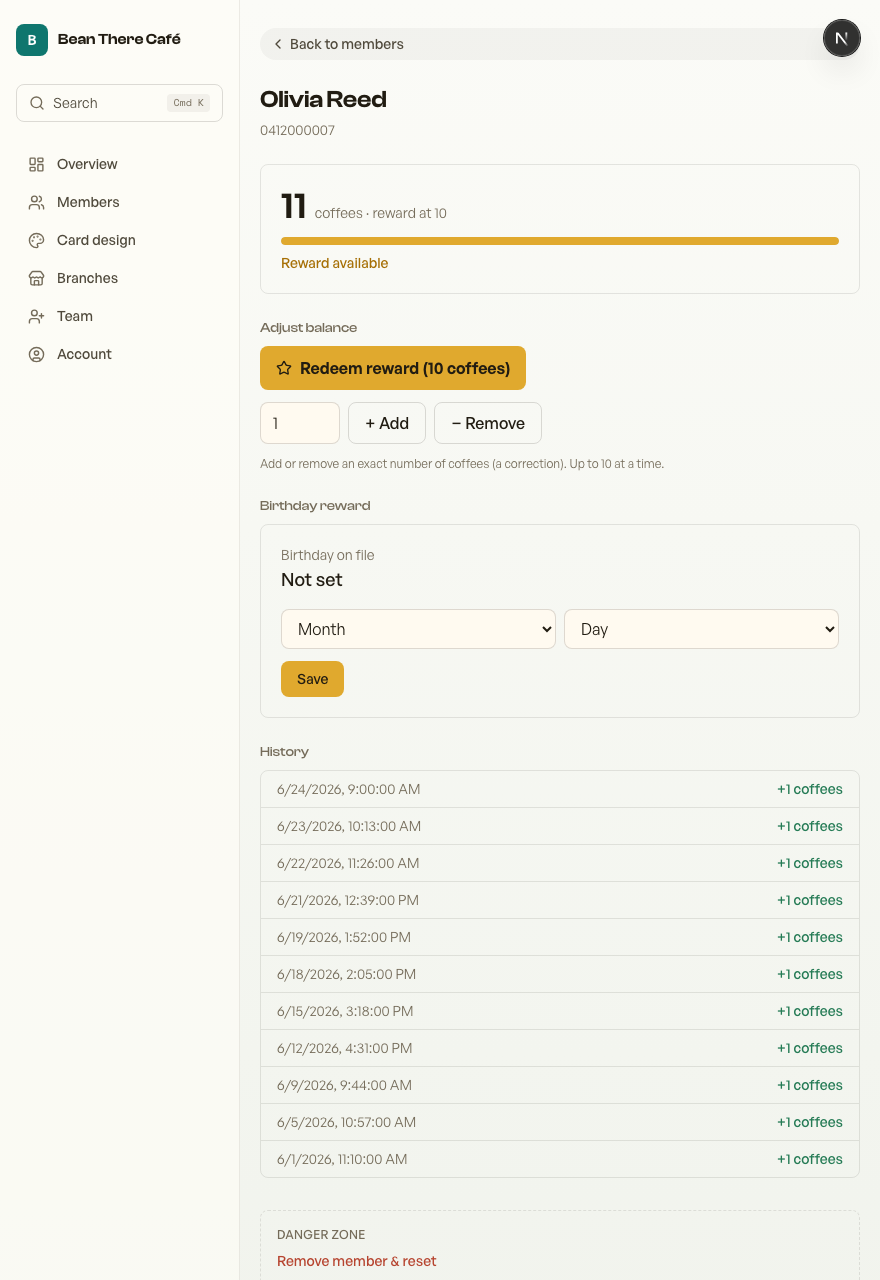Click the DANGER ZONE label
The height and width of the screenshot is (1280, 880).
[321, 1235]
